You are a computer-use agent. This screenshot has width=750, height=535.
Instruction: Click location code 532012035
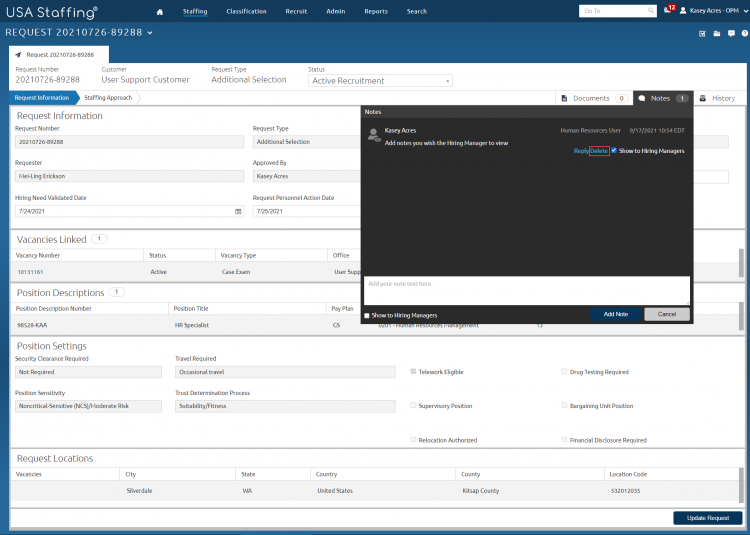(625, 491)
